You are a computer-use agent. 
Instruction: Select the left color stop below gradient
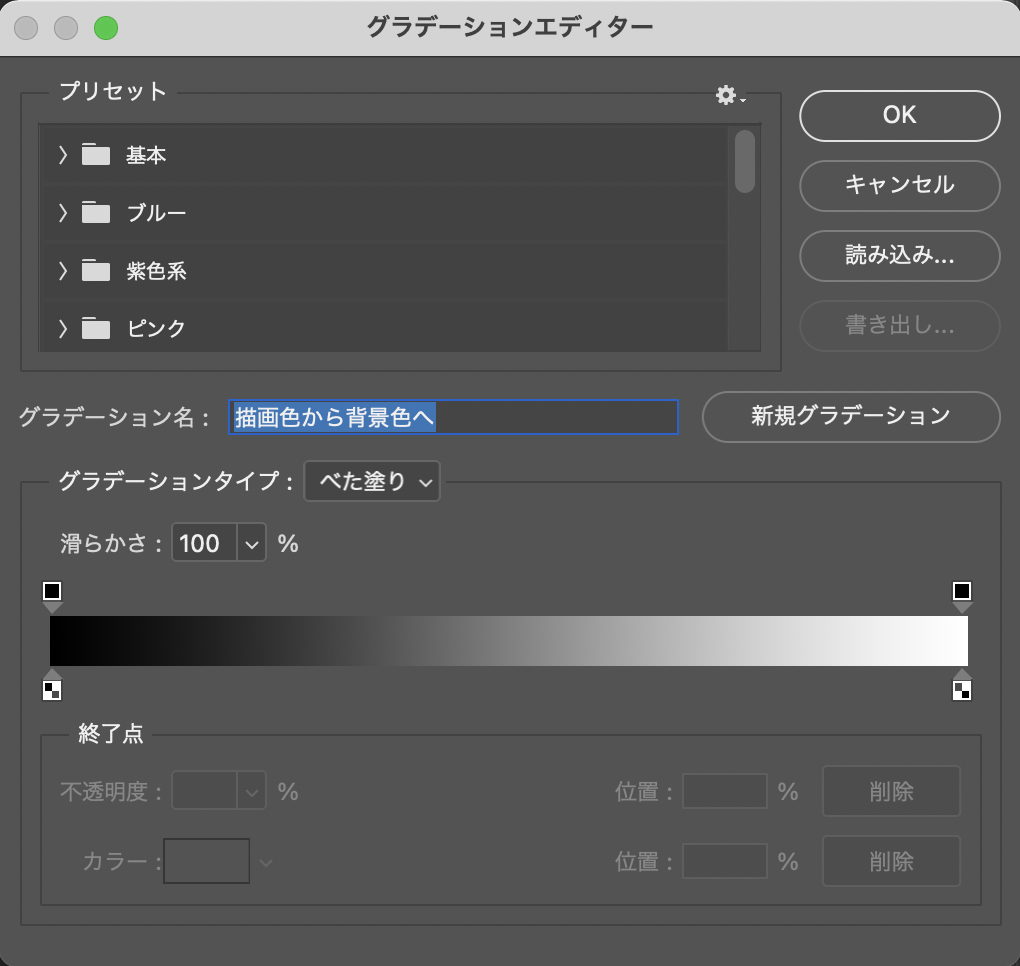point(52,689)
